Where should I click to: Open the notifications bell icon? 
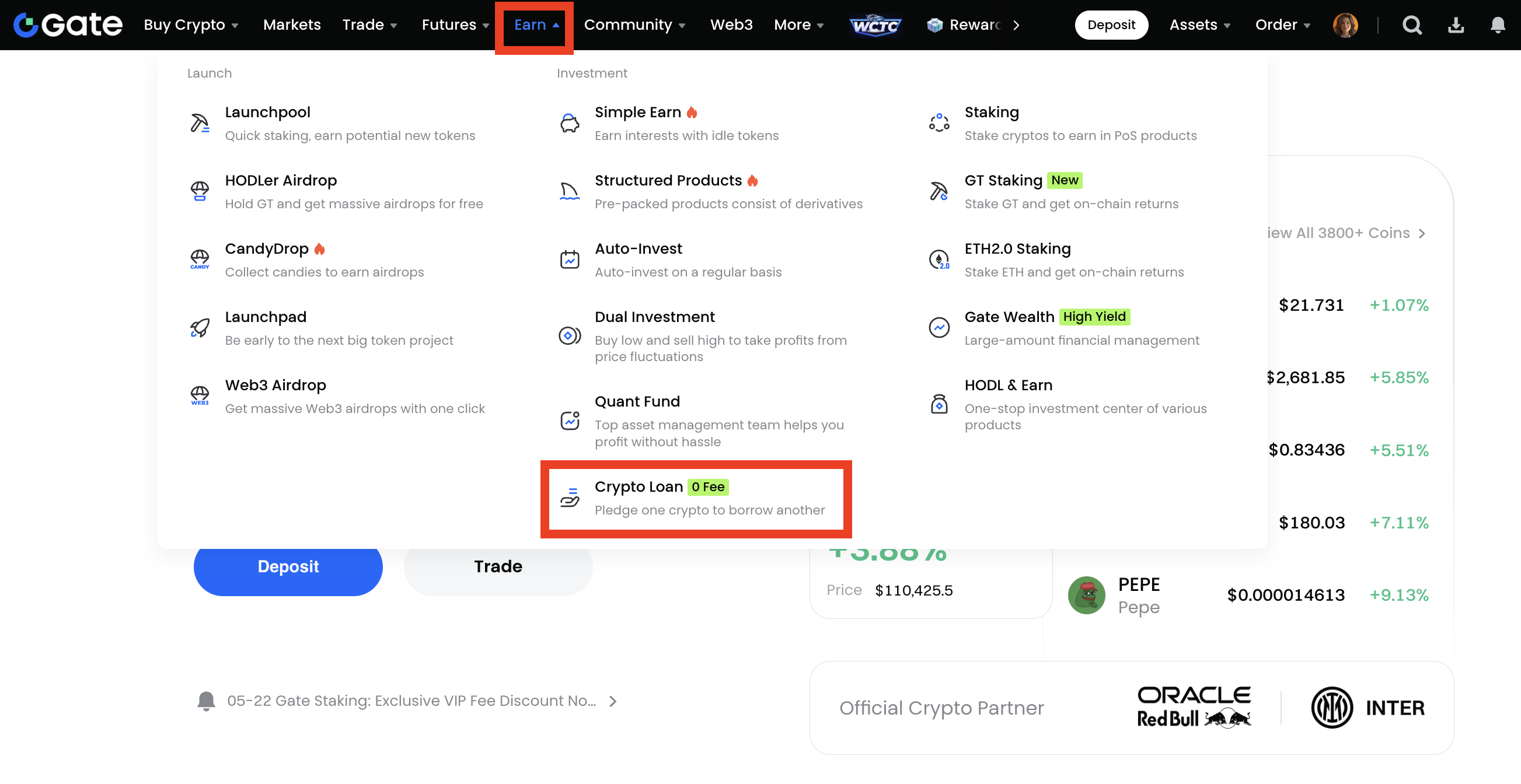(x=1498, y=24)
